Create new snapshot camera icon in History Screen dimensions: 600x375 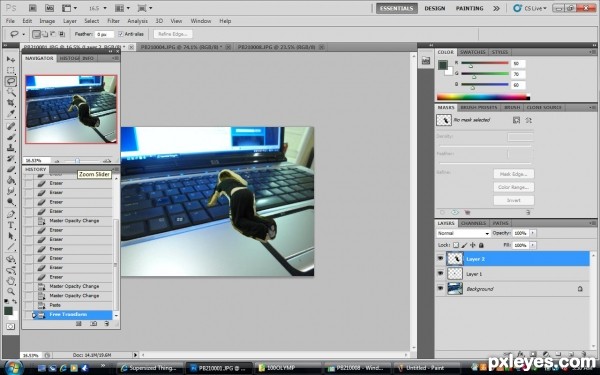point(93,324)
